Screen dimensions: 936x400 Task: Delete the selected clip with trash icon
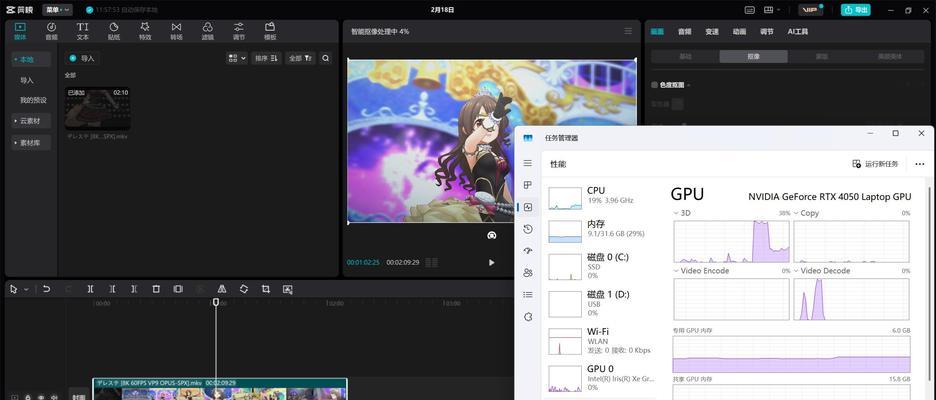tap(156, 289)
